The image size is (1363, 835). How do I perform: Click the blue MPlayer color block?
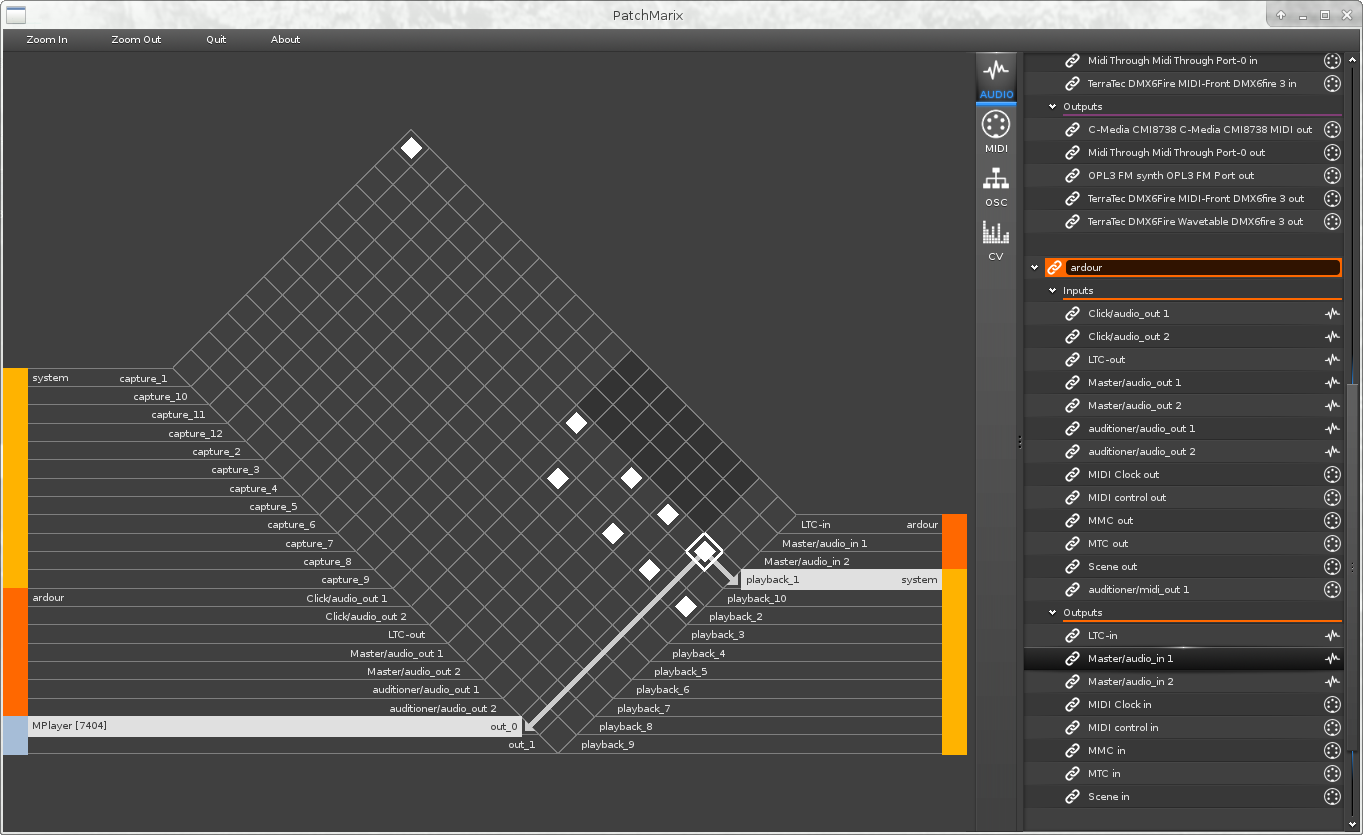[x=15, y=735]
